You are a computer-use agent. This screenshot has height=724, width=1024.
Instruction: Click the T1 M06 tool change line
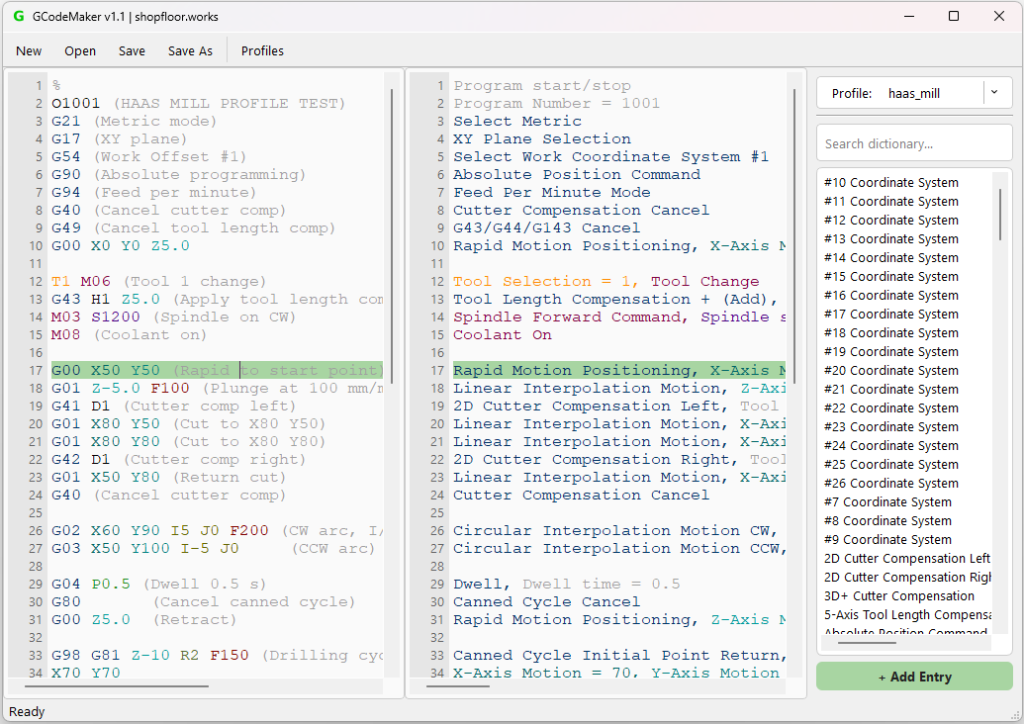[x=159, y=281]
